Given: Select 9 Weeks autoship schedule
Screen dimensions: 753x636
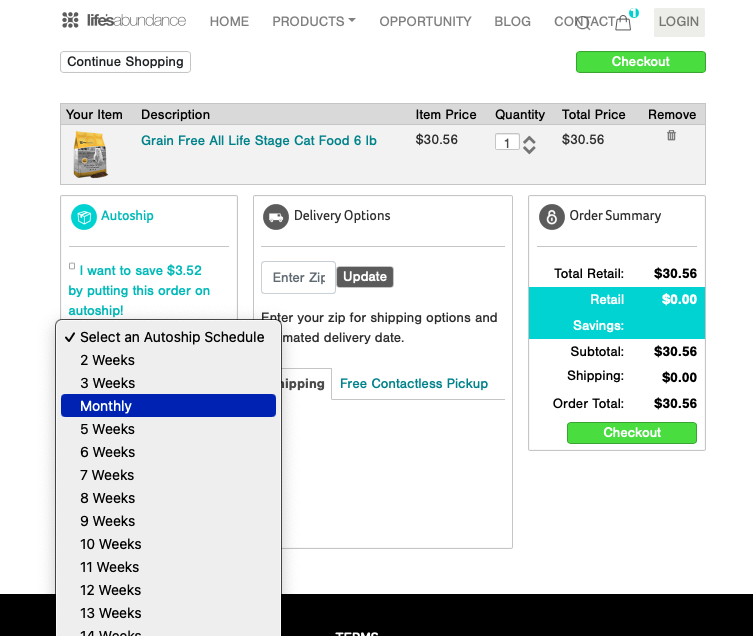Looking at the screenshot, I should click(168, 521).
